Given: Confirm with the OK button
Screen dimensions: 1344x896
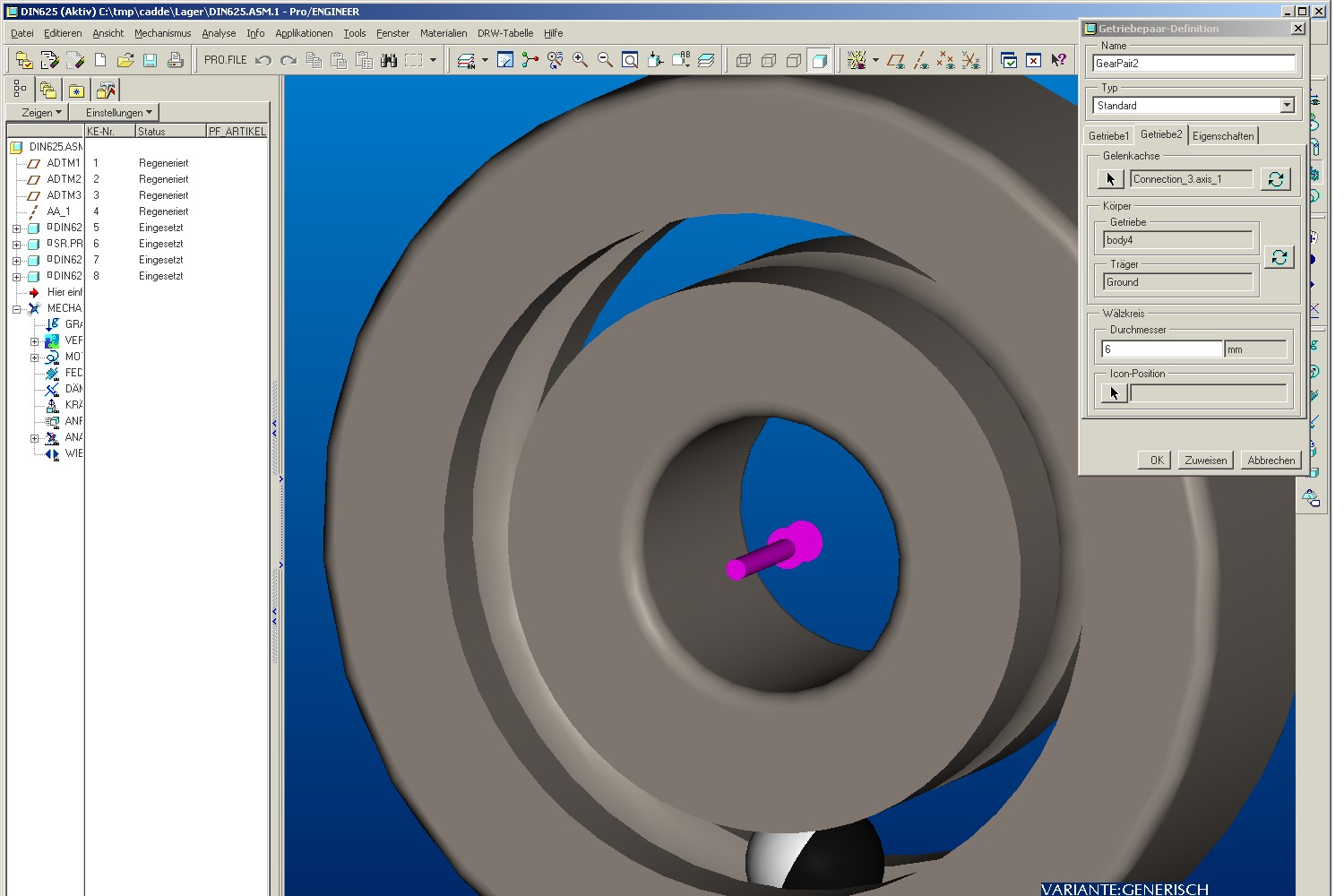Looking at the screenshot, I should click(x=1156, y=461).
